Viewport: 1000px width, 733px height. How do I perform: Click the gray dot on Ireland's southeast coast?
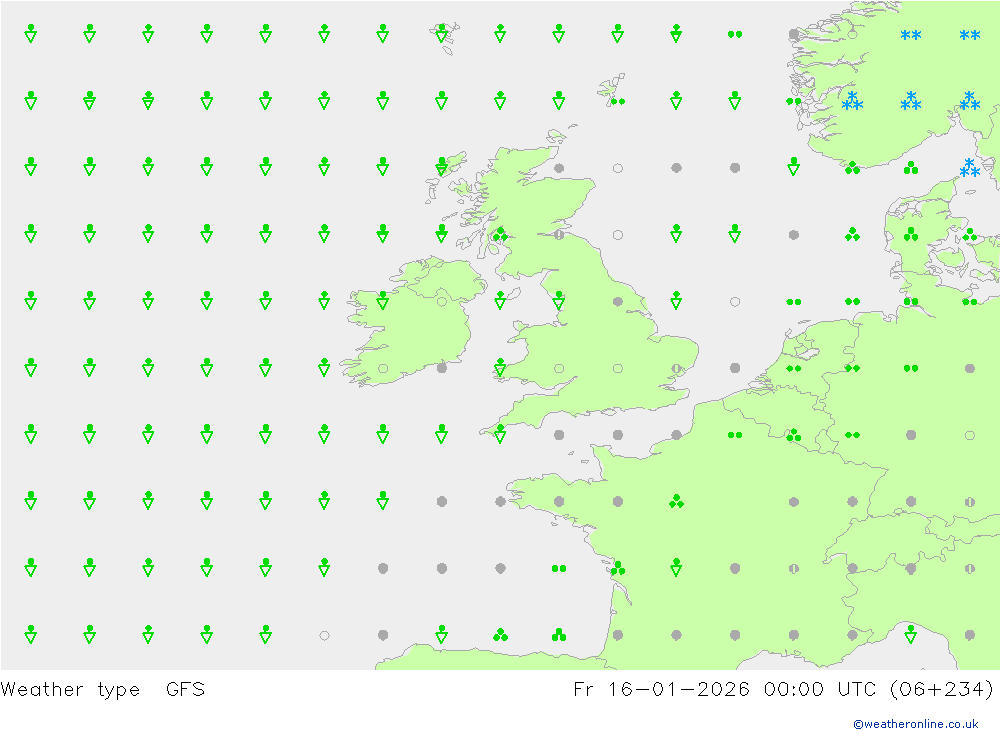point(442,368)
